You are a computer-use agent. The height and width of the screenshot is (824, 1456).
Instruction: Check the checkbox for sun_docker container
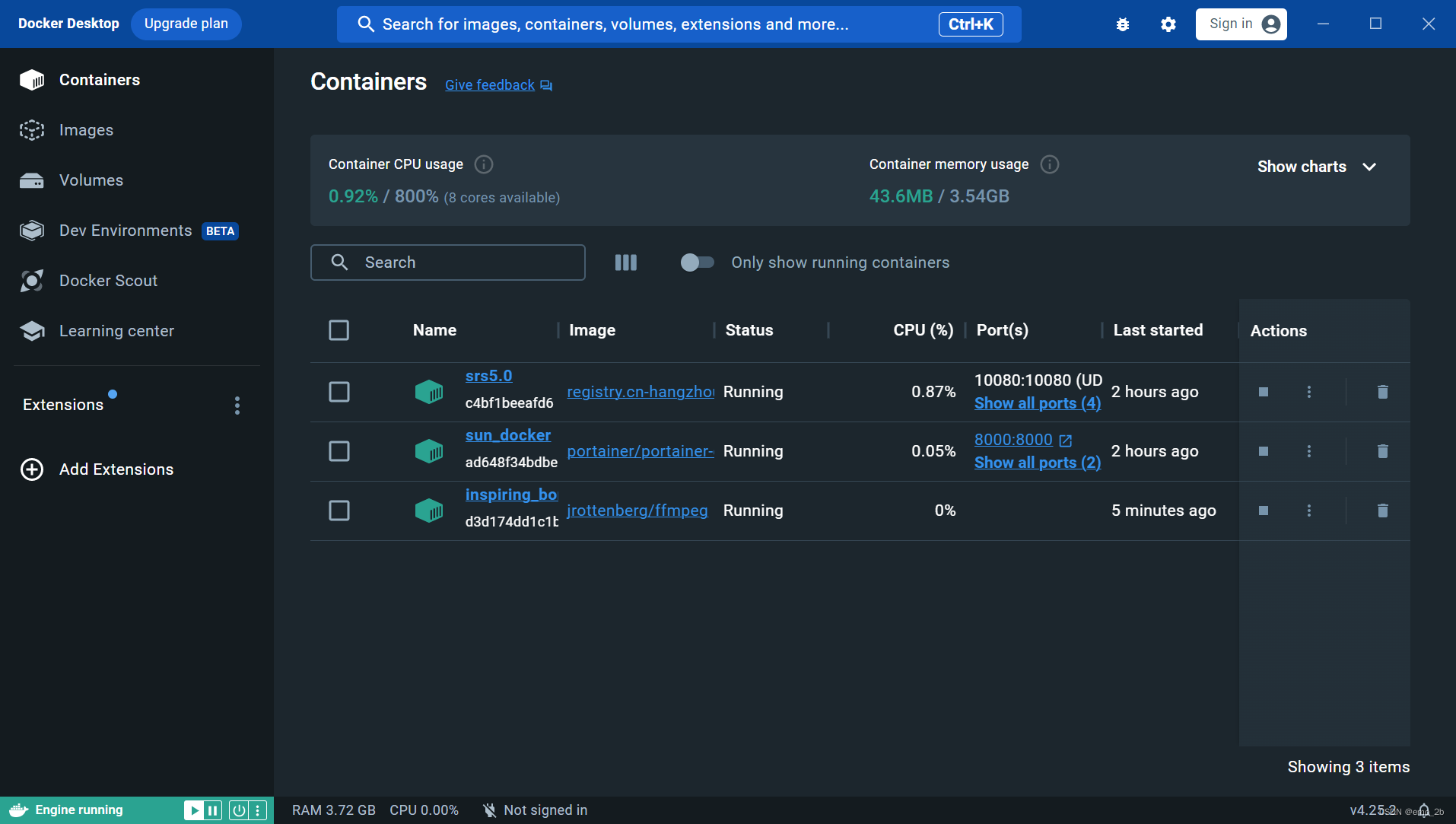[x=339, y=450]
